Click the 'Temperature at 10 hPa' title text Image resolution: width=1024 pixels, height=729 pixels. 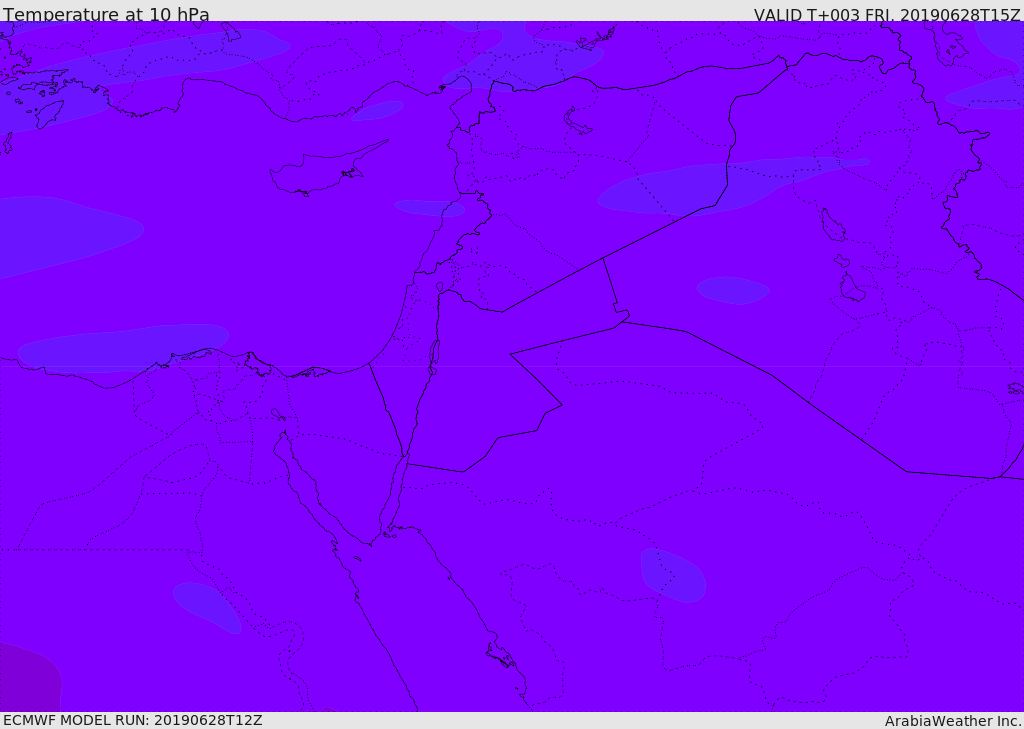pos(106,14)
